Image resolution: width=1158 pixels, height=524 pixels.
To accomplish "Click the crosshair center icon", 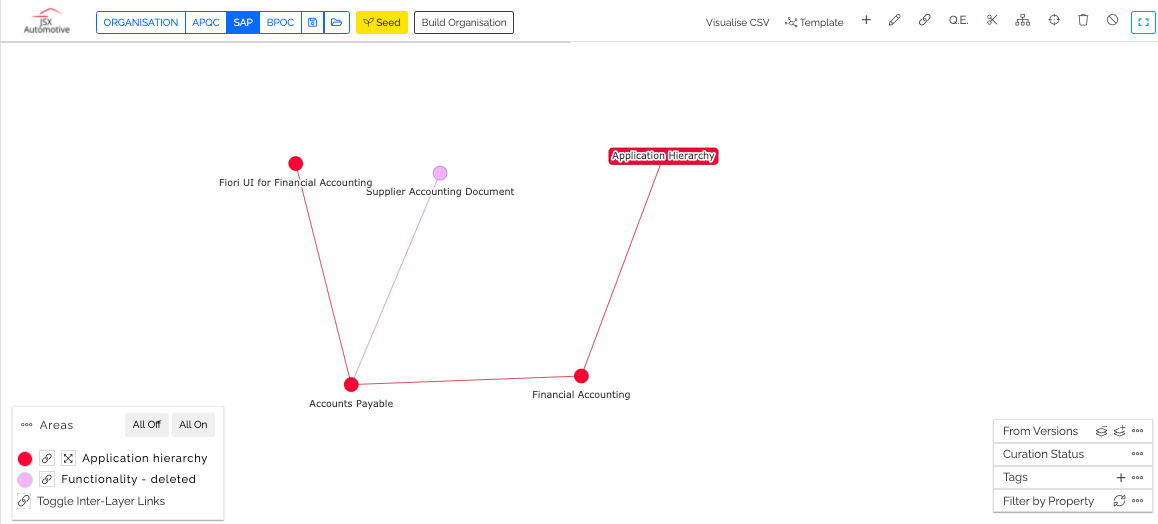I will [x=1054, y=21].
